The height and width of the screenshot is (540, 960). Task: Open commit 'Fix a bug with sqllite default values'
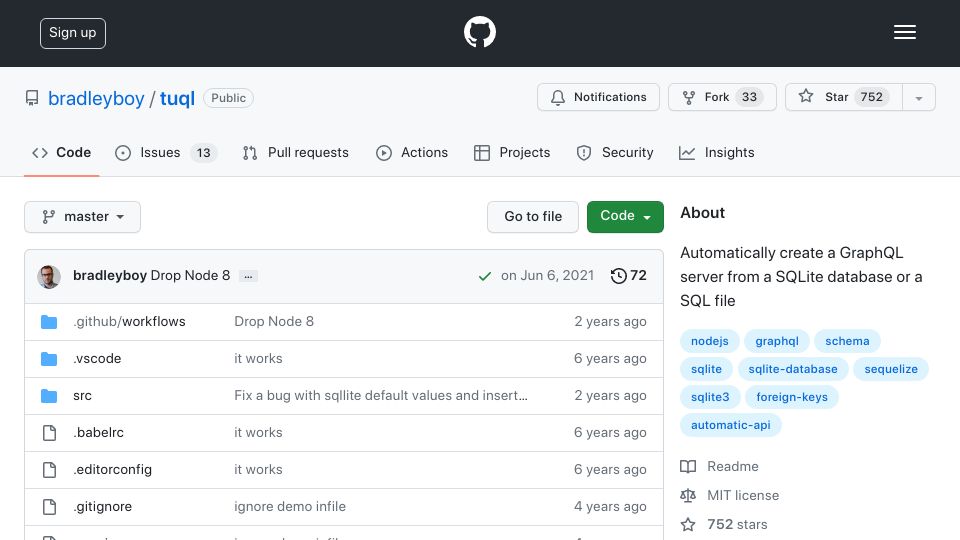coord(381,396)
